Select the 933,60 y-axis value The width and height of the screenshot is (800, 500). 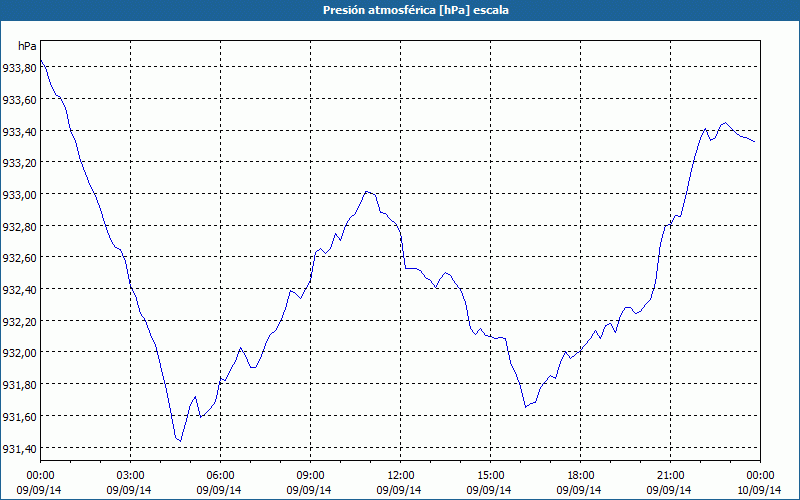click(19, 99)
